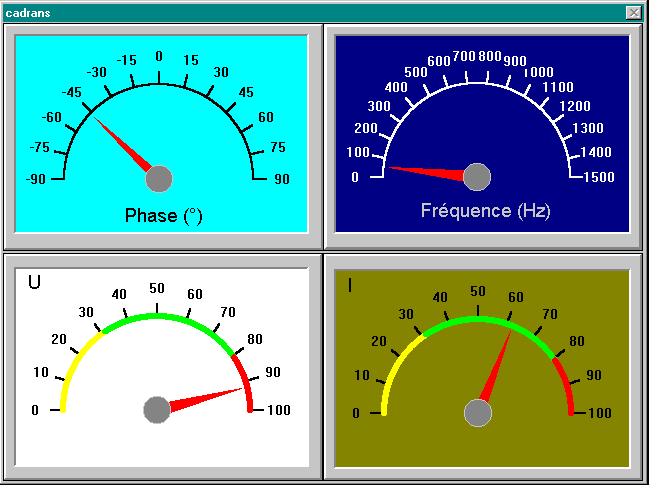
Task: Click the 80 mark on the U gauge
Action: [x=255, y=339]
